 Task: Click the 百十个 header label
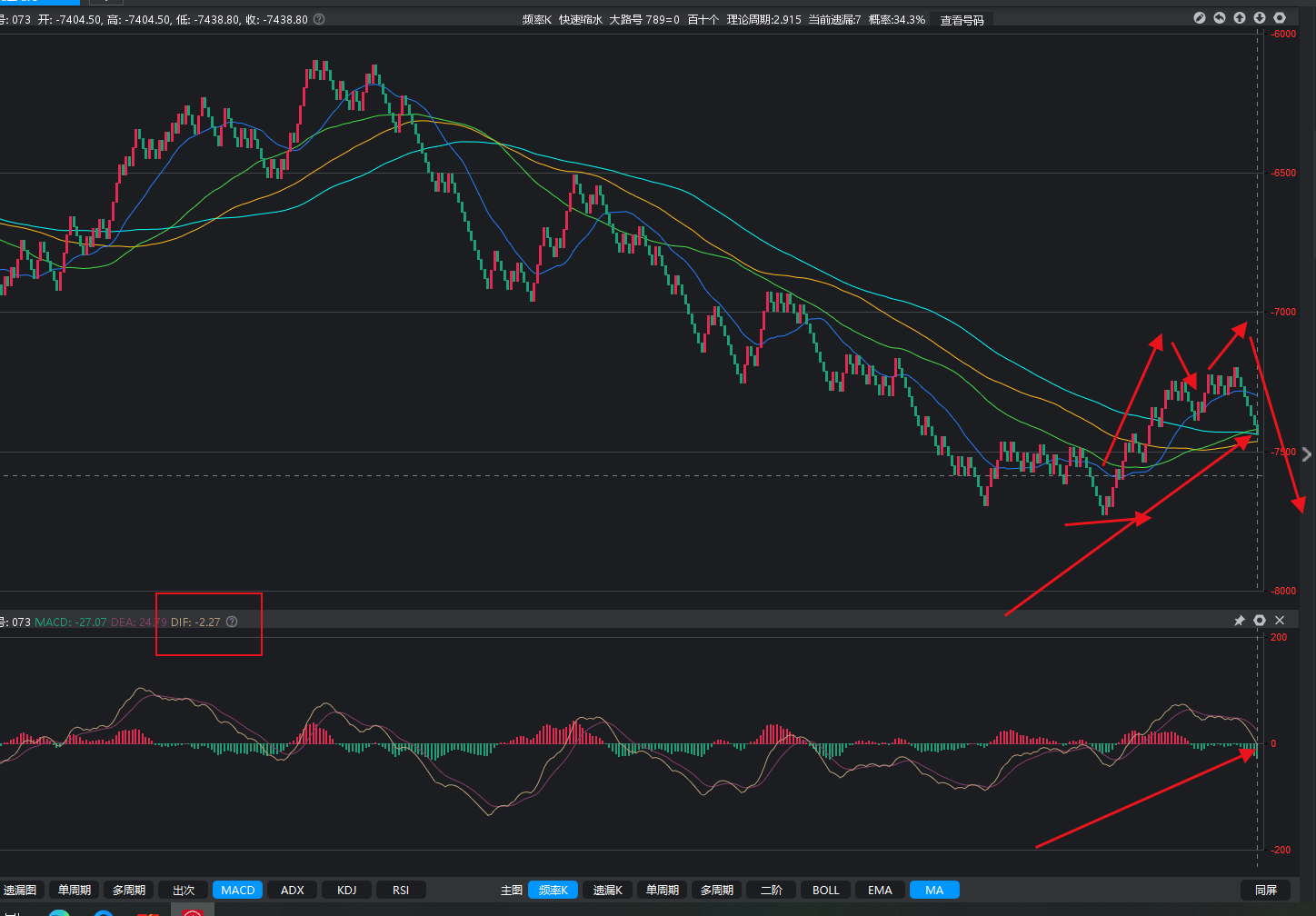[703, 19]
